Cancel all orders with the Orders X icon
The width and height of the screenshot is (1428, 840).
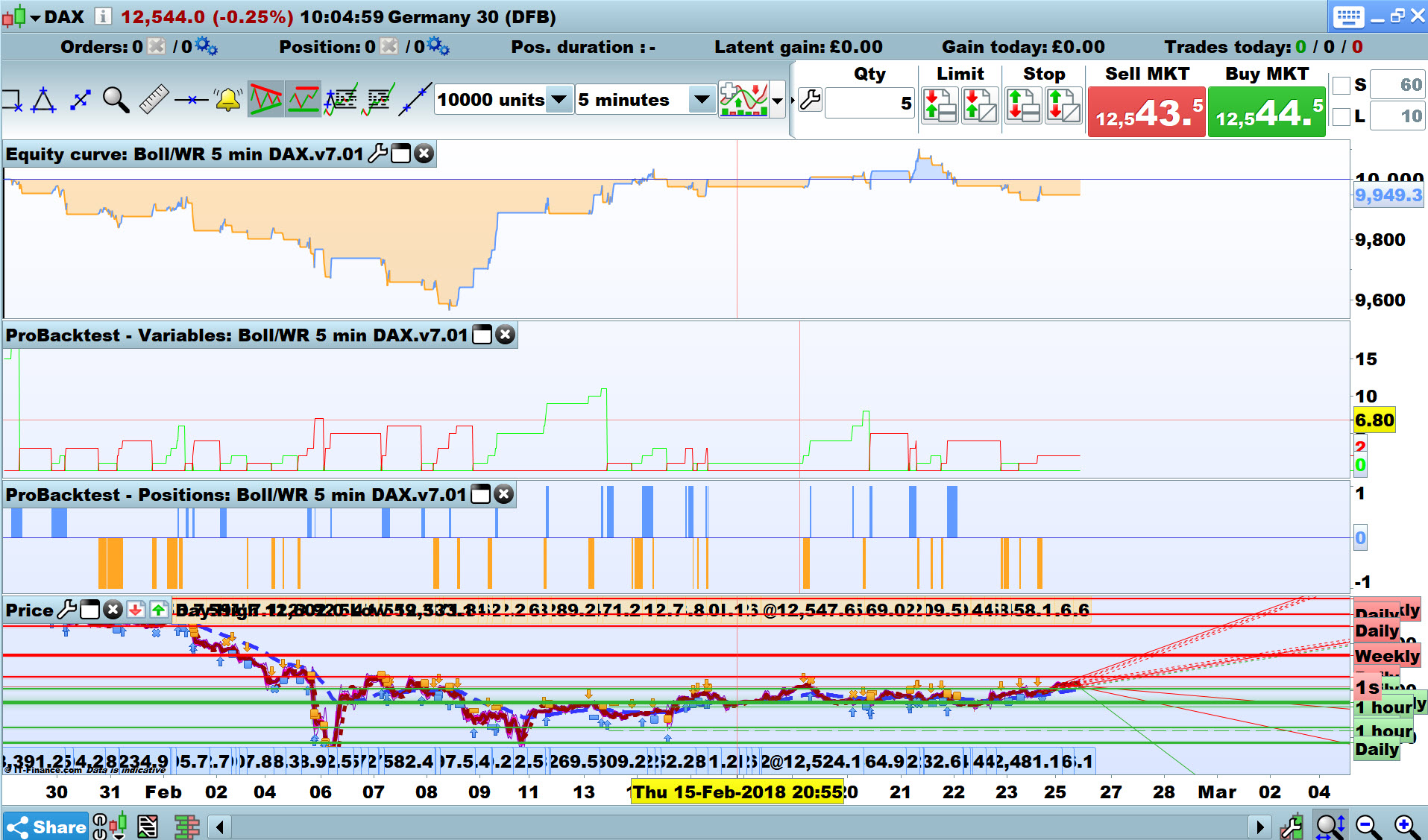click(157, 46)
